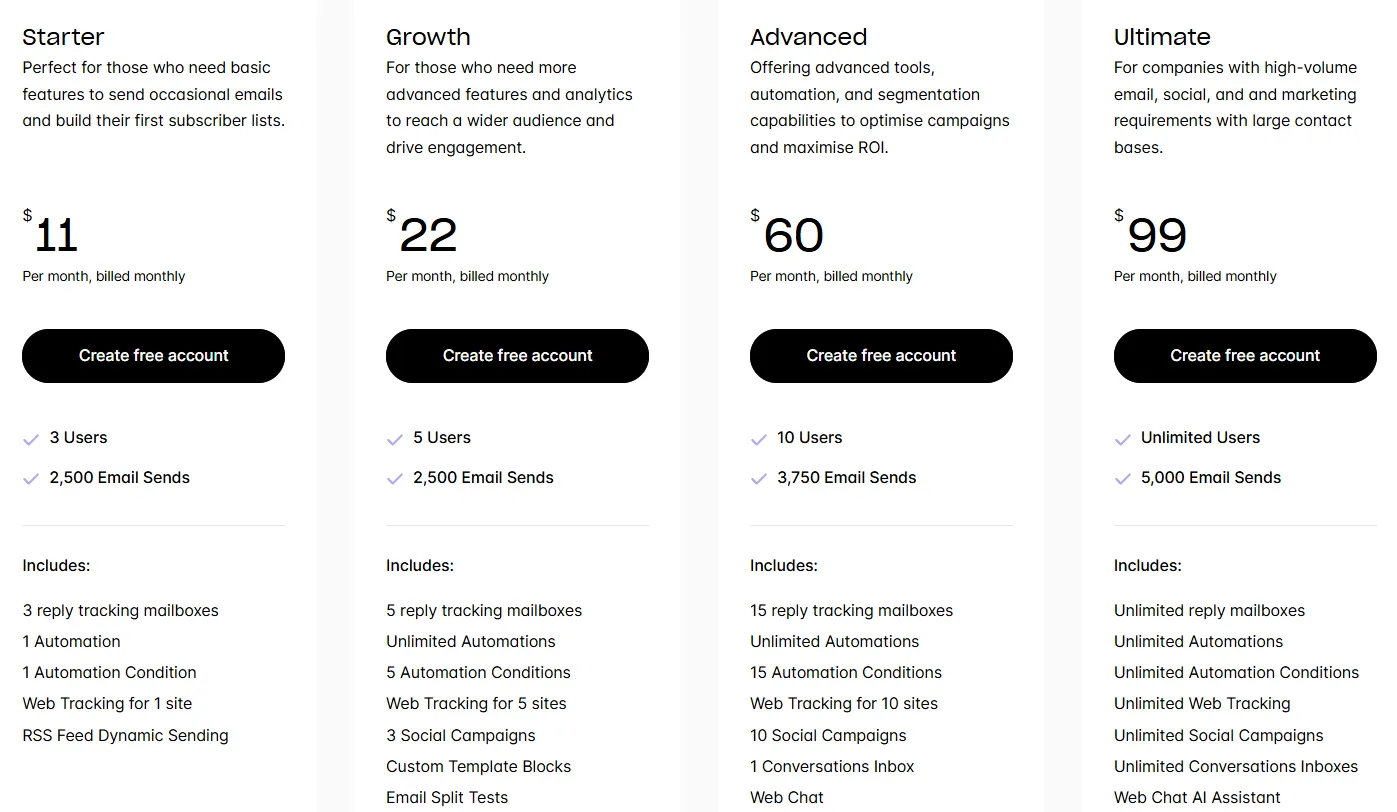1397x812 pixels.
Task: Click Web Chat AI Assistant feature
Action: tap(1197, 797)
